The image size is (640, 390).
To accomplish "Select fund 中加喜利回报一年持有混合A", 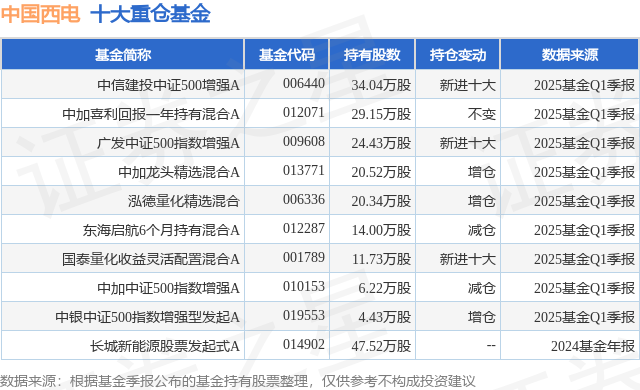I will point(151,114).
